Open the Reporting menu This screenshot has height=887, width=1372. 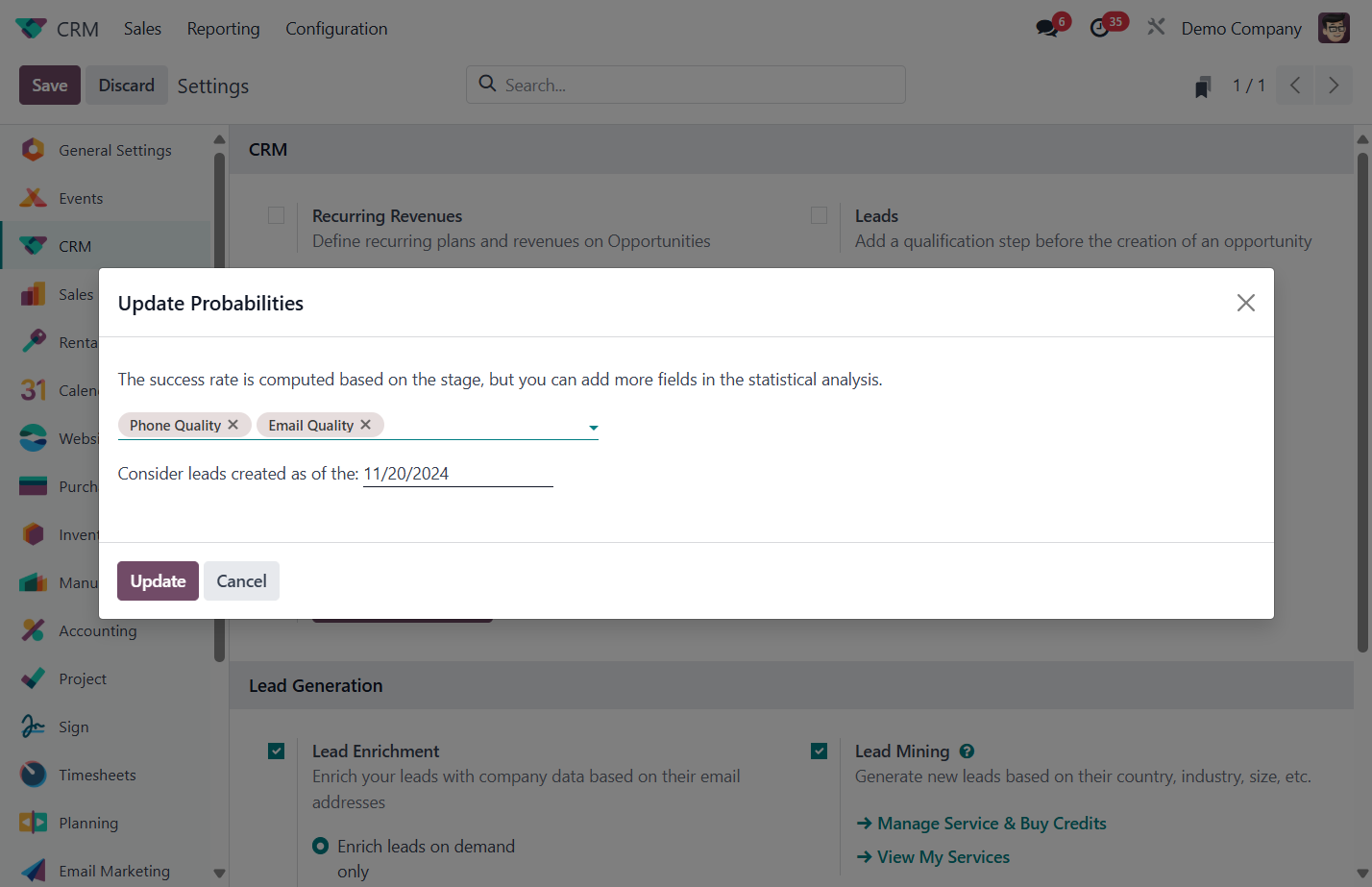[223, 29]
